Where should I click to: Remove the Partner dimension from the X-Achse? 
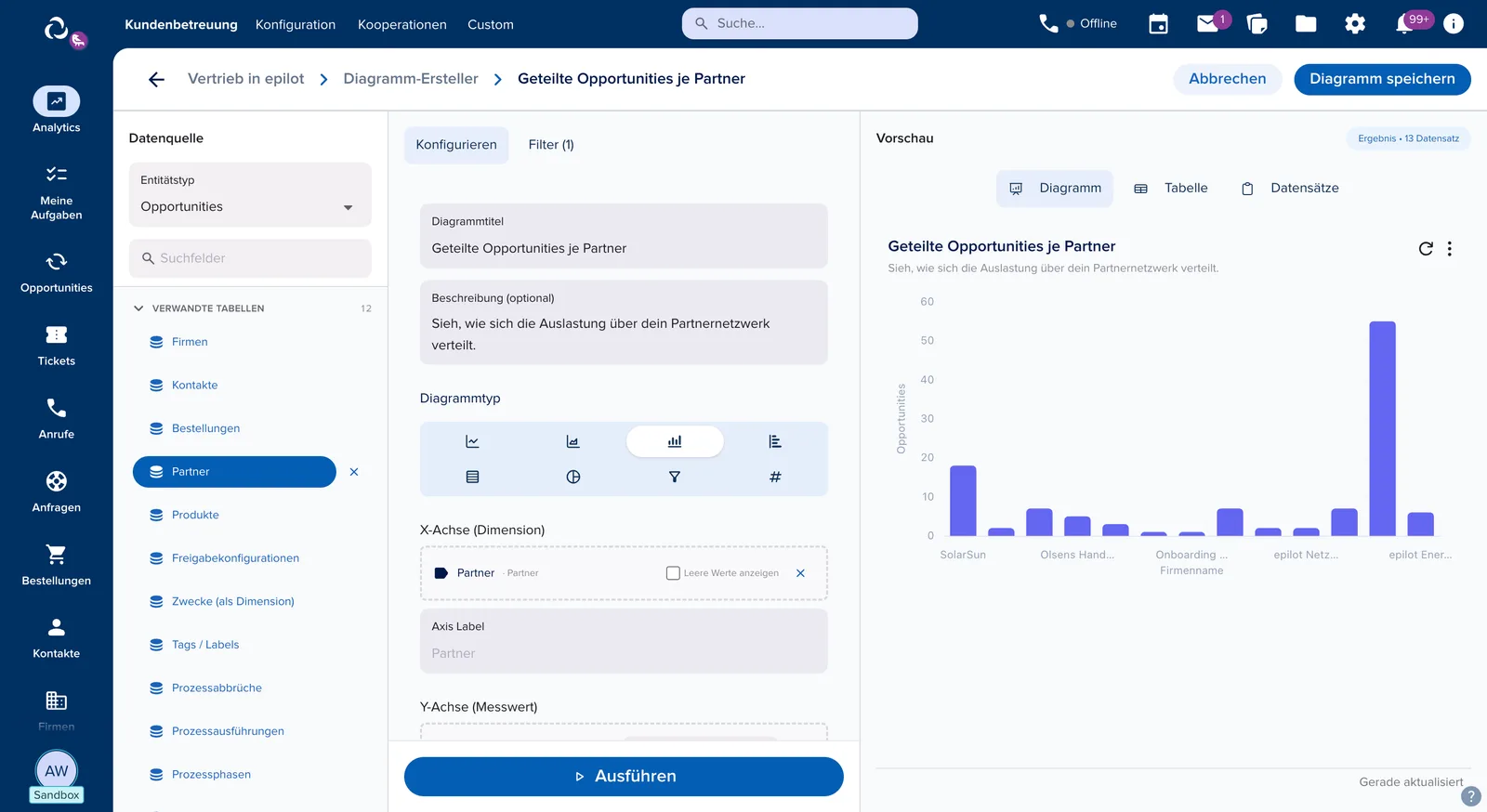[800, 573]
